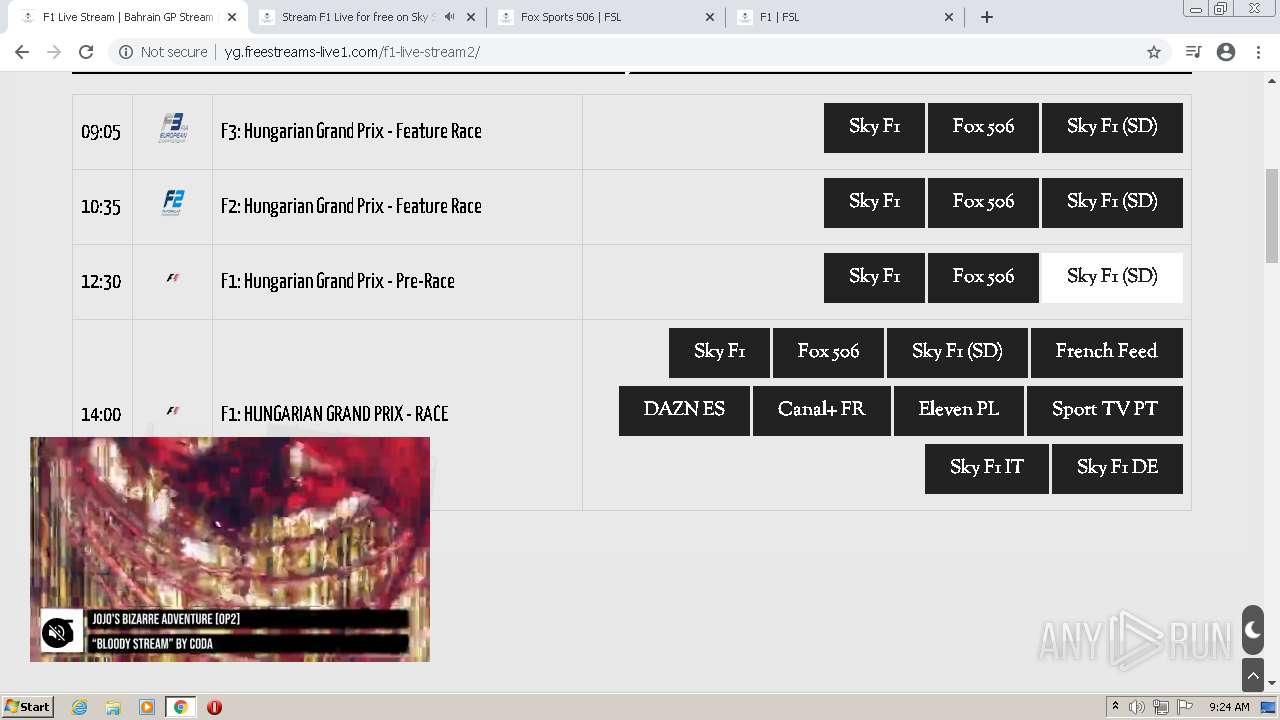Click the 9:24 AM taskbar clock

(x=1229, y=707)
